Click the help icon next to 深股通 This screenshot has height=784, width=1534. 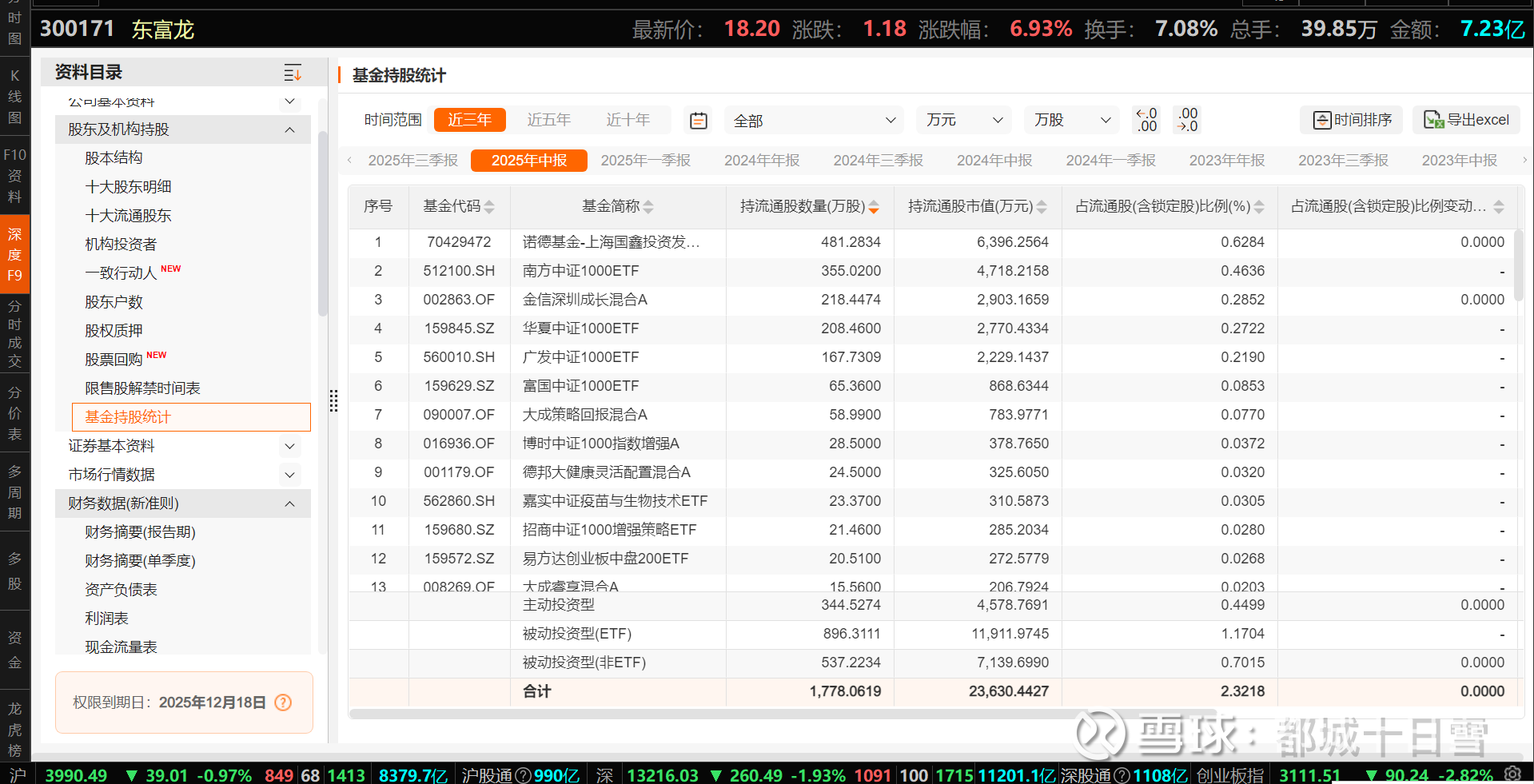tap(1122, 775)
